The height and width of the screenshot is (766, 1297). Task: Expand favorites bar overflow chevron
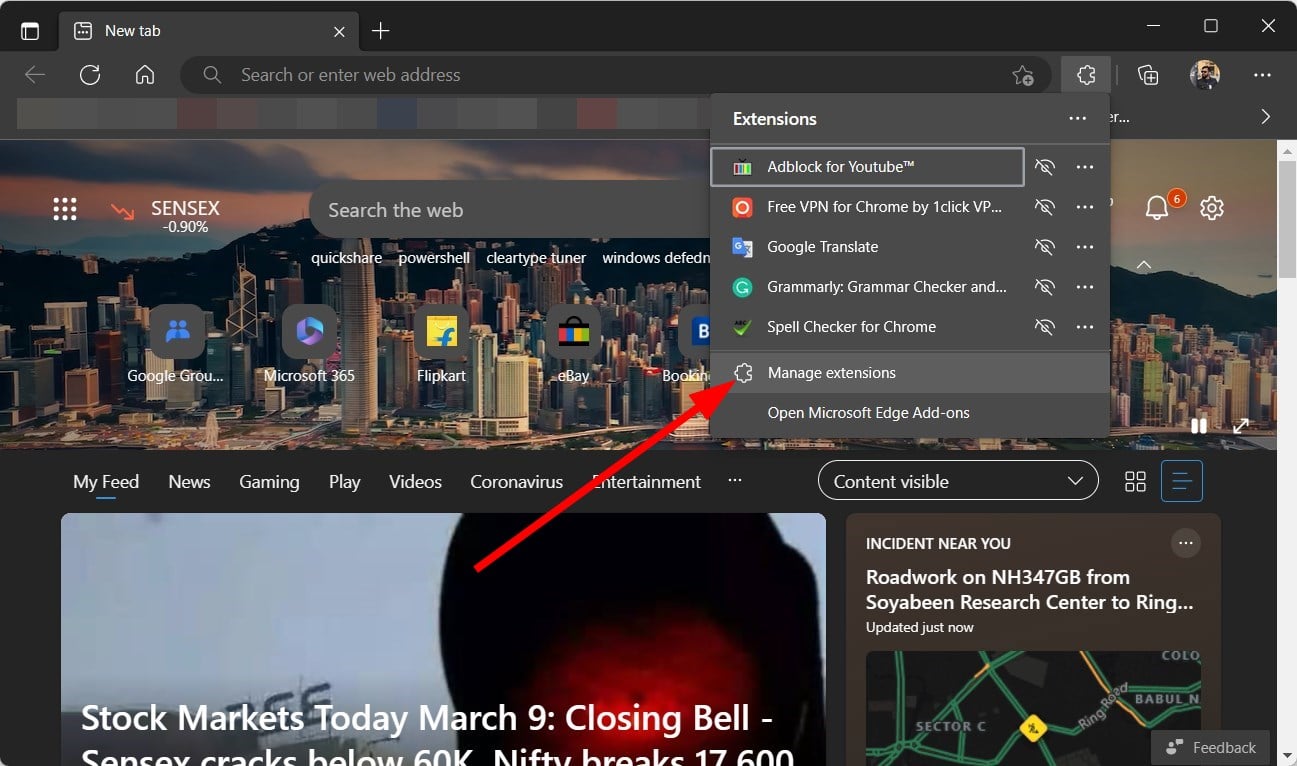pos(1266,117)
